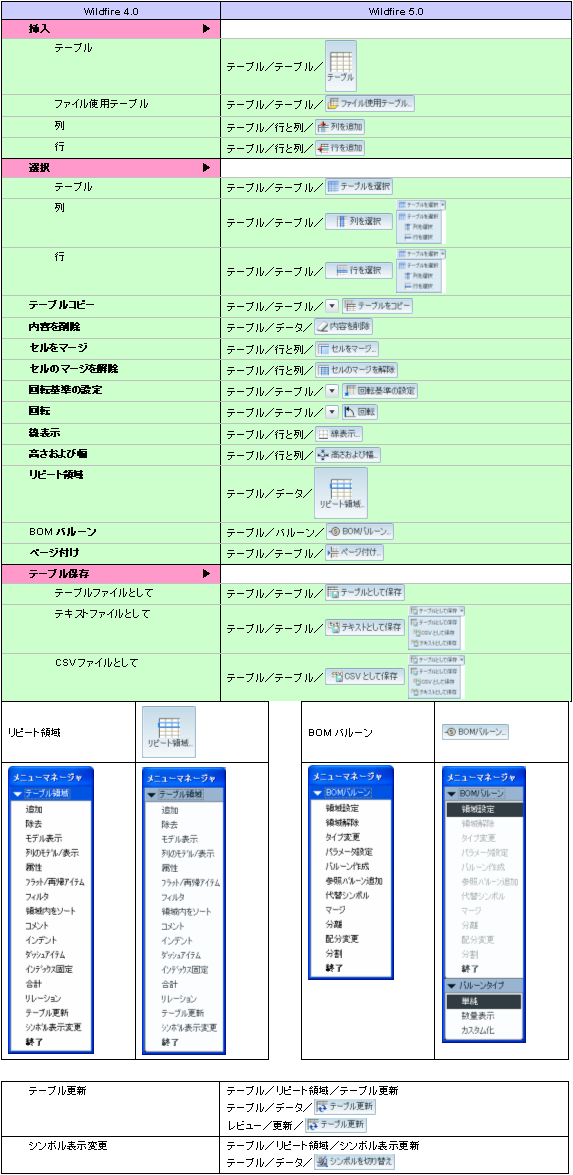Open dropdown arrow before 回転基準の設定
Image resolution: width=573 pixels, height=1175 pixels.
pyautogui.click(x=333, y=391)
